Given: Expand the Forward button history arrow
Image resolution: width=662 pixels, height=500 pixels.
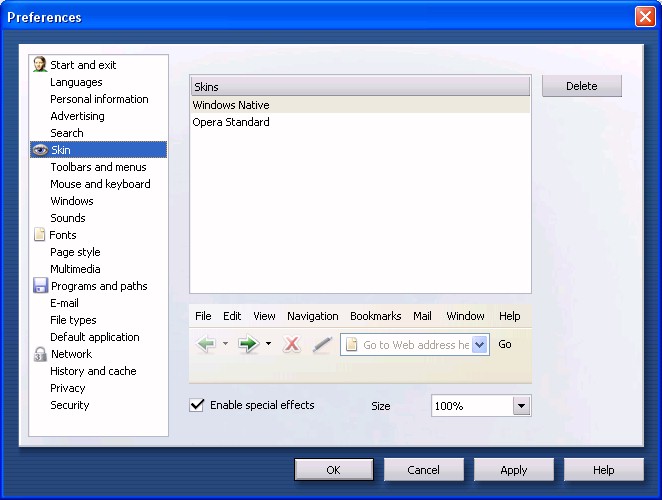Looking at the screenshot, I should tap(268, 344).
